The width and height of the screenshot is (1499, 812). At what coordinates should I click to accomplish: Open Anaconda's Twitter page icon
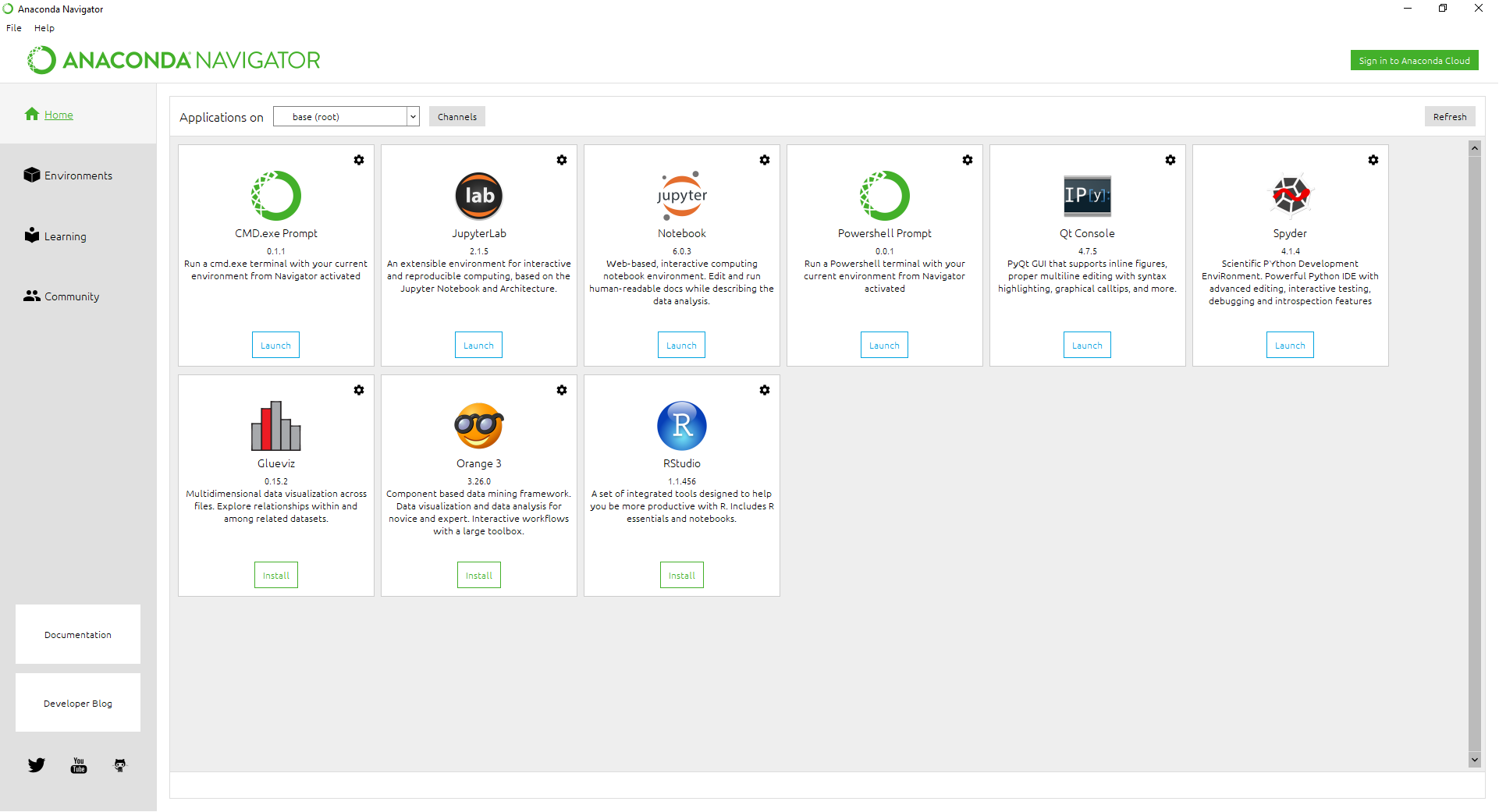point(37,765)
